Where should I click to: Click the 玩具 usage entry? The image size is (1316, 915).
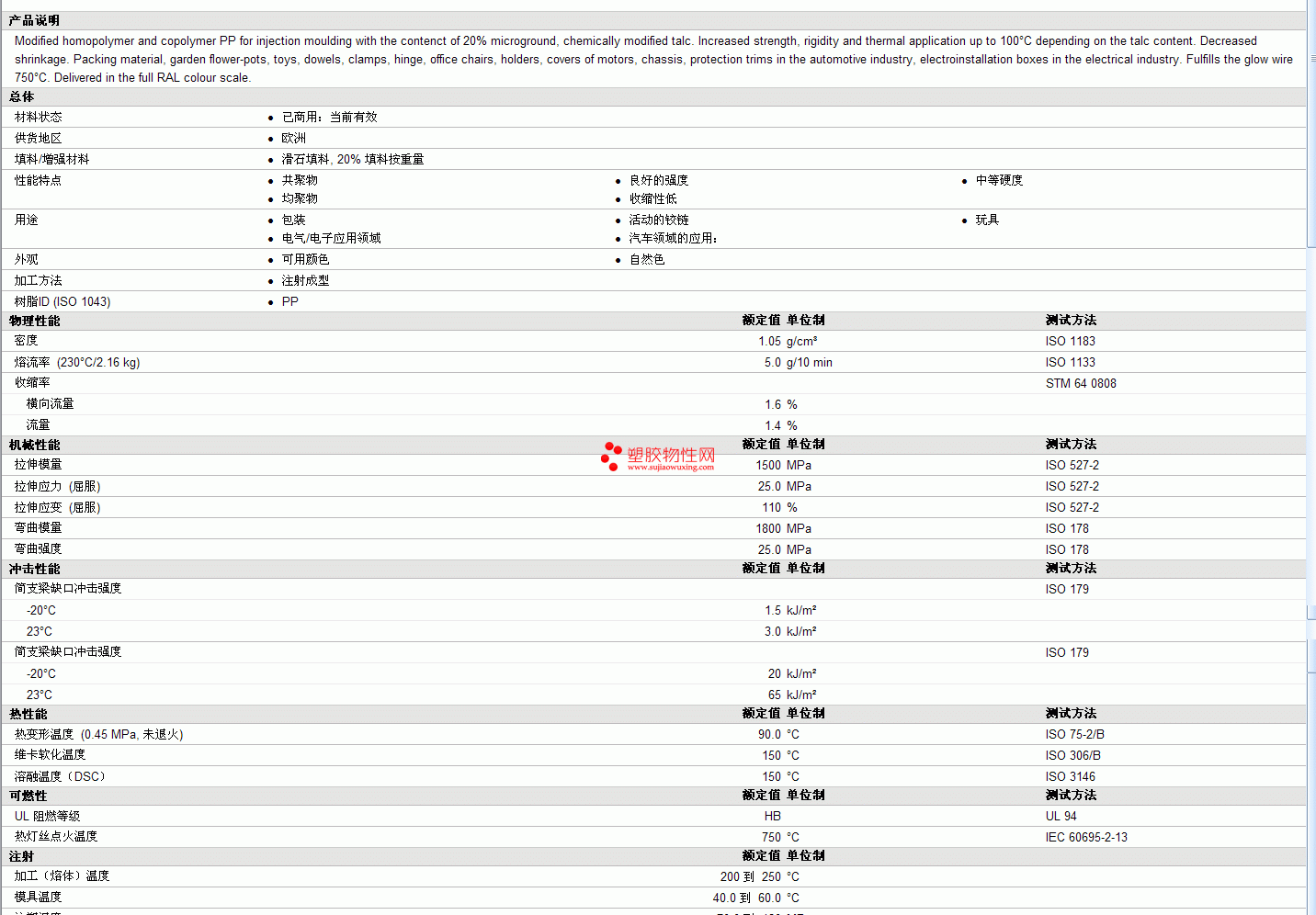987,220
